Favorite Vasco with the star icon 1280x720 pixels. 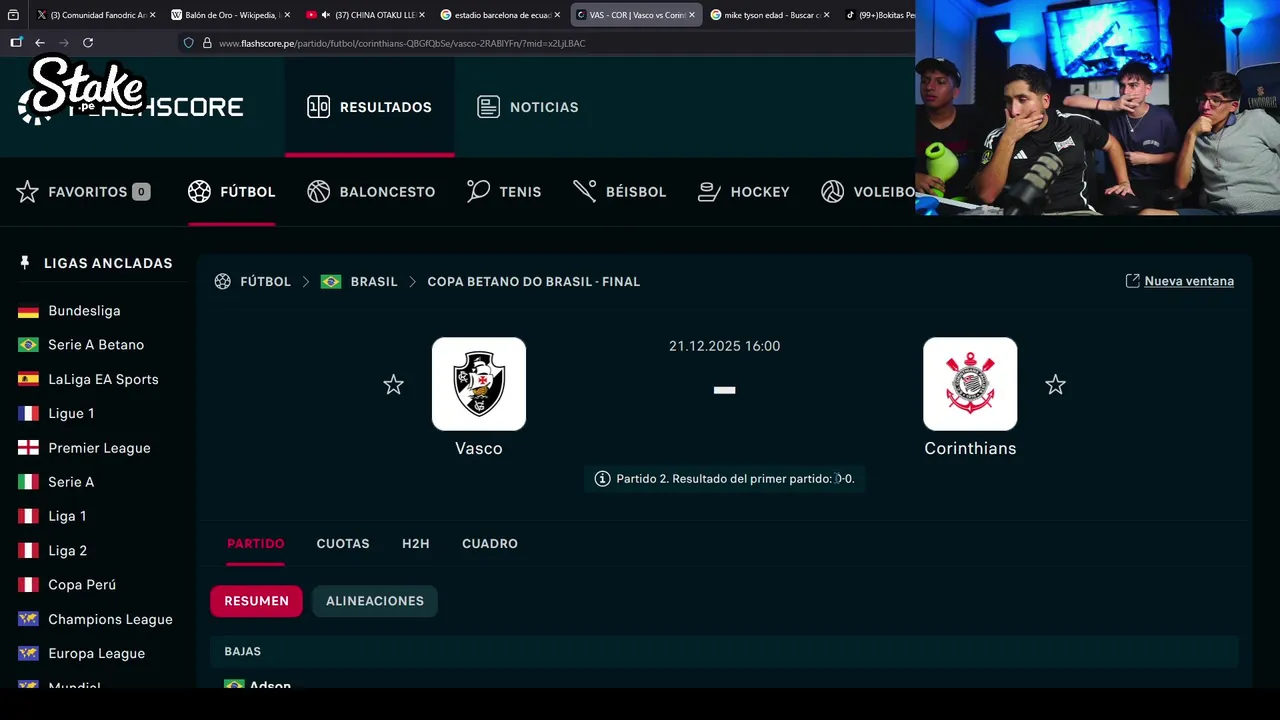click(393, 385)
